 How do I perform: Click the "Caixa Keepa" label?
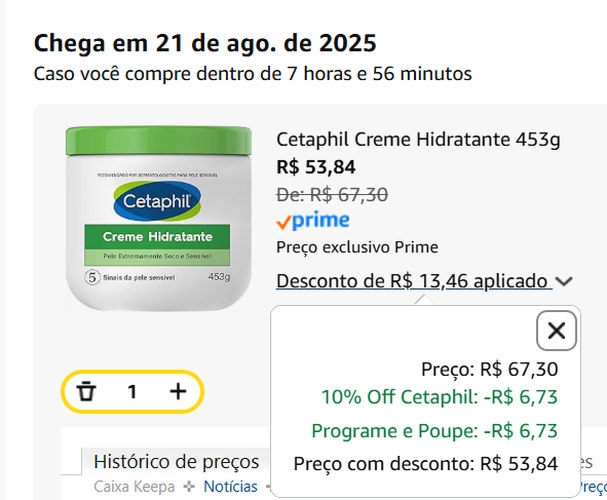[136, 486]
